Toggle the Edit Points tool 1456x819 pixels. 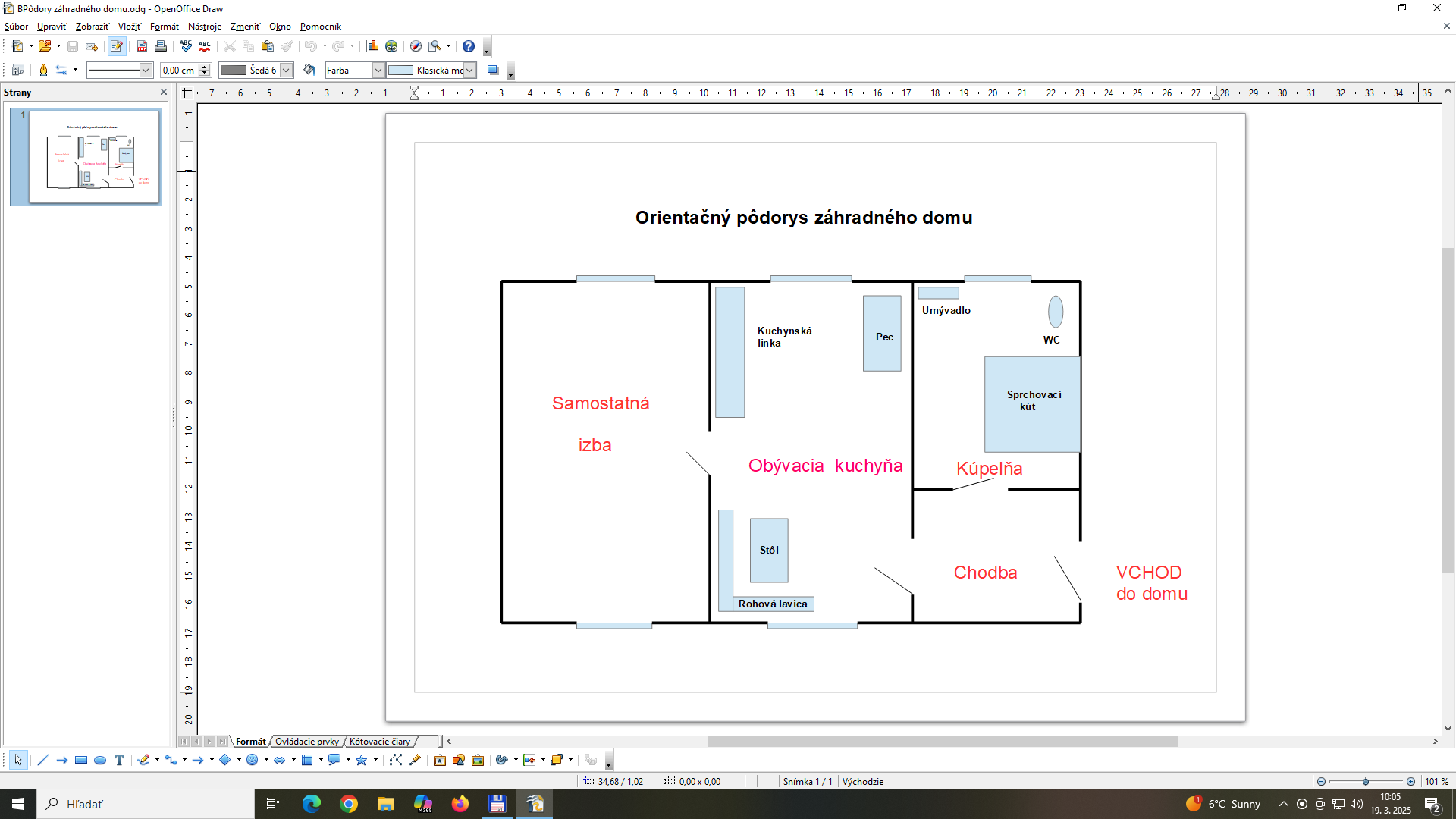pyautogui.click(x=396, y=760)
